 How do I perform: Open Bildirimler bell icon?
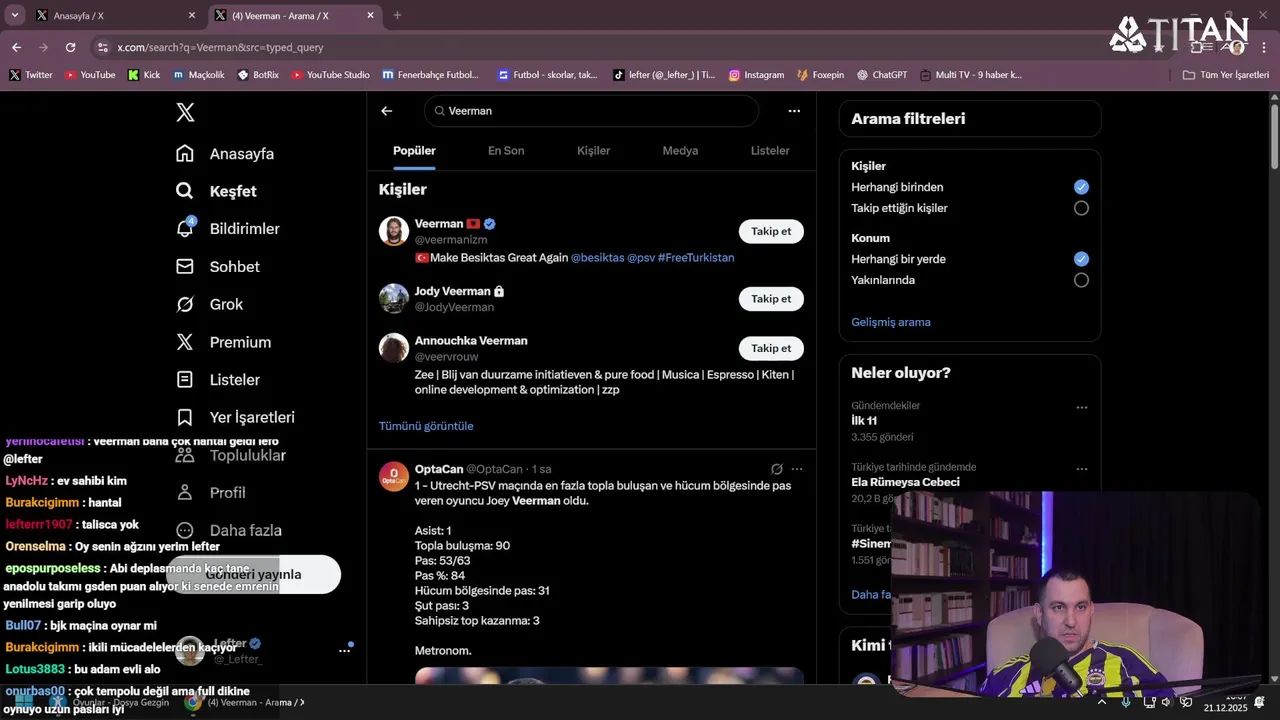pos(185,228)
